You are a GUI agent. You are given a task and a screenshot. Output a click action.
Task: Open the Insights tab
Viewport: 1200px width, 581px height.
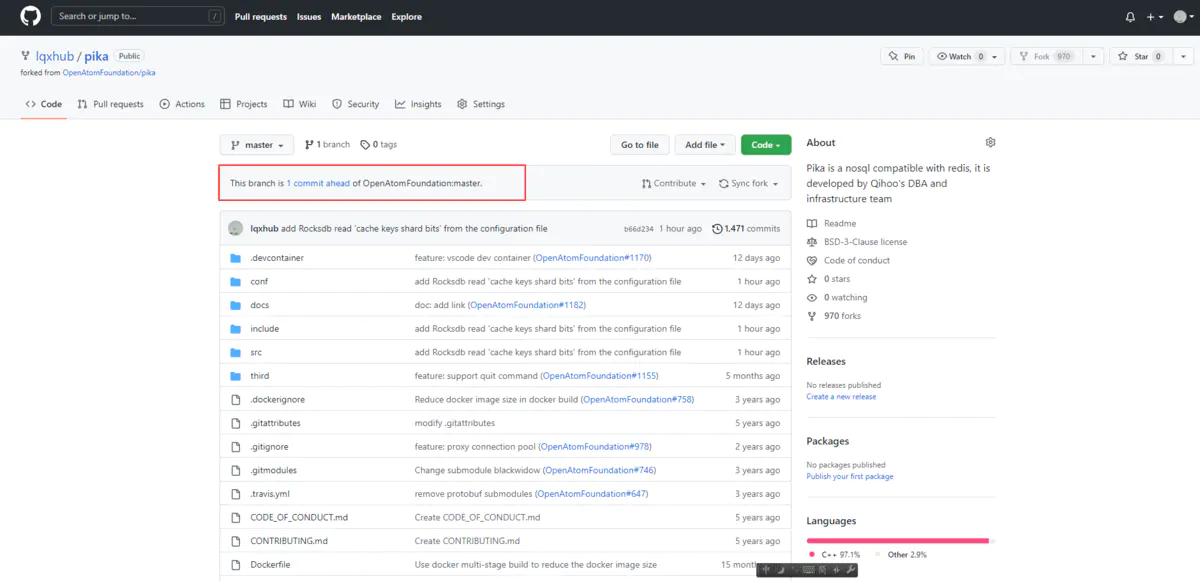click(x=418, y=104)
